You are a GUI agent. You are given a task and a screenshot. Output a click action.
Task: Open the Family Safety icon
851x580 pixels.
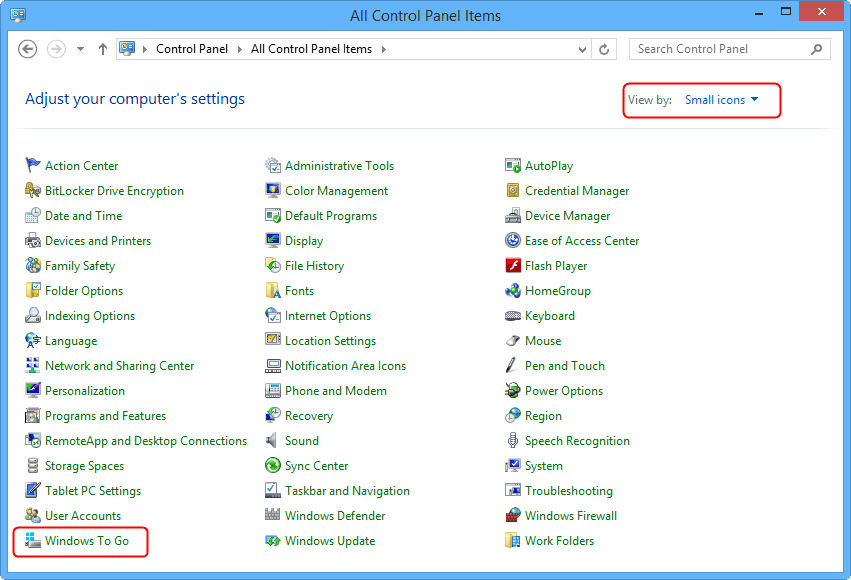click(33, 266)
